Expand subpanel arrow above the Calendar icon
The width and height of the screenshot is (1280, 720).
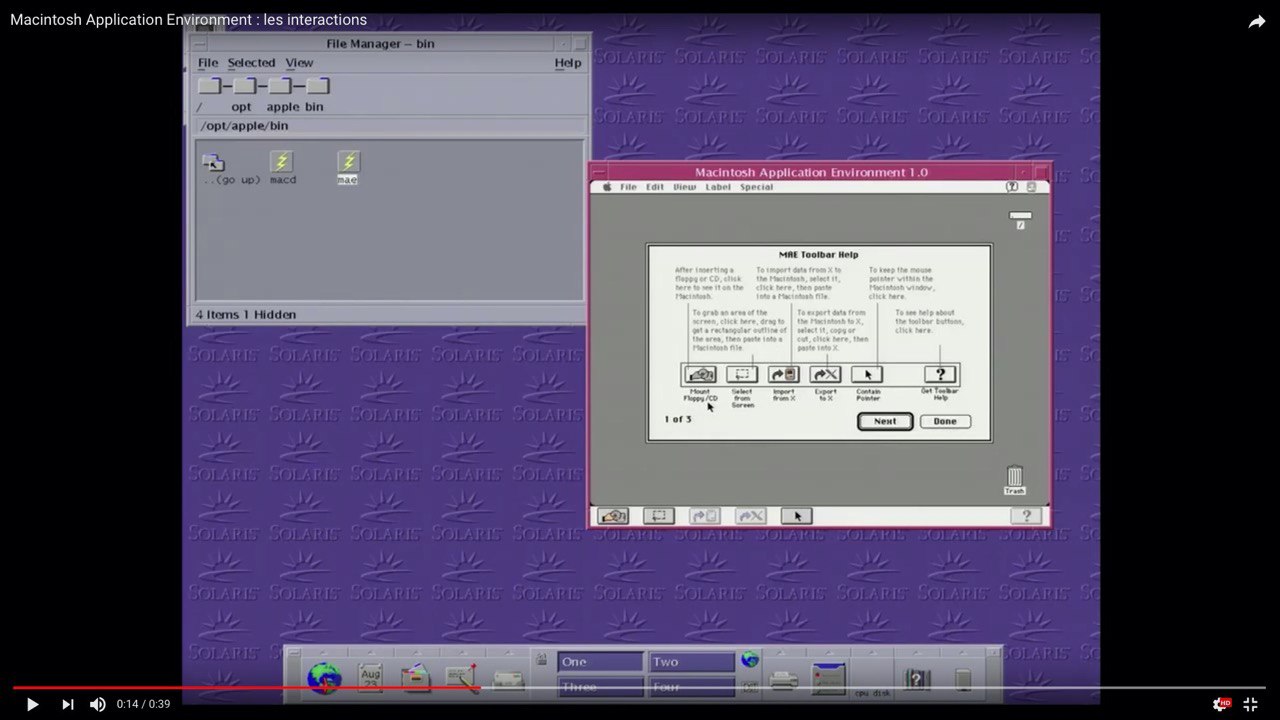click(x=370, y=651)
